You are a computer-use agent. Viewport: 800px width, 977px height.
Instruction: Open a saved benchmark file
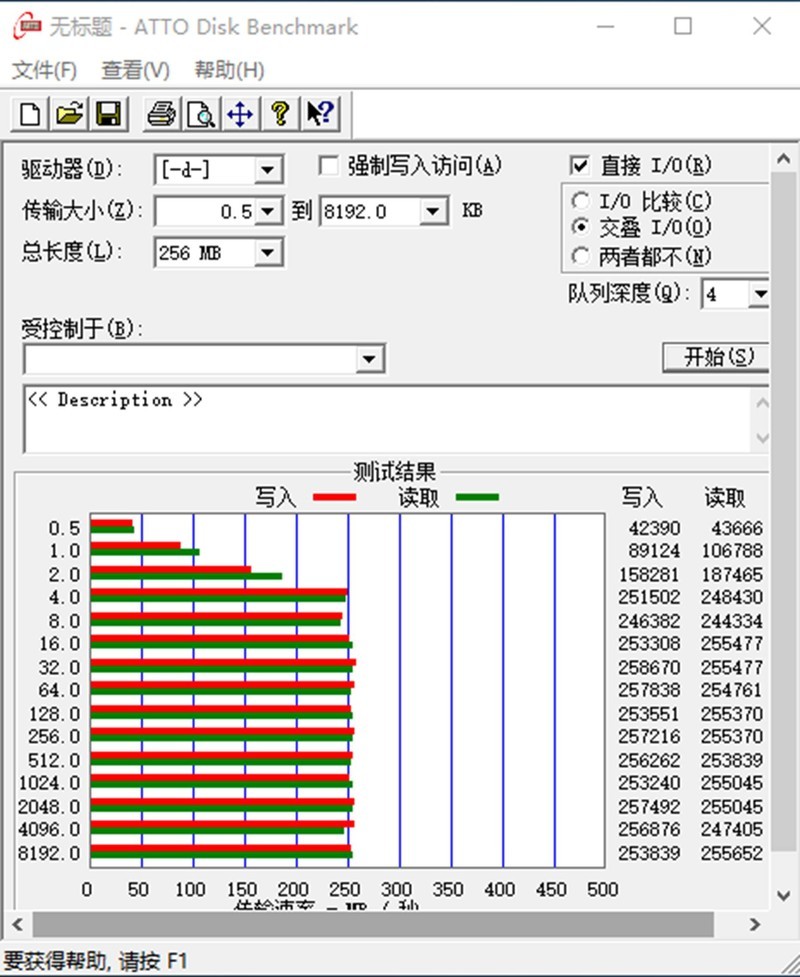click(x=68, y=114)
